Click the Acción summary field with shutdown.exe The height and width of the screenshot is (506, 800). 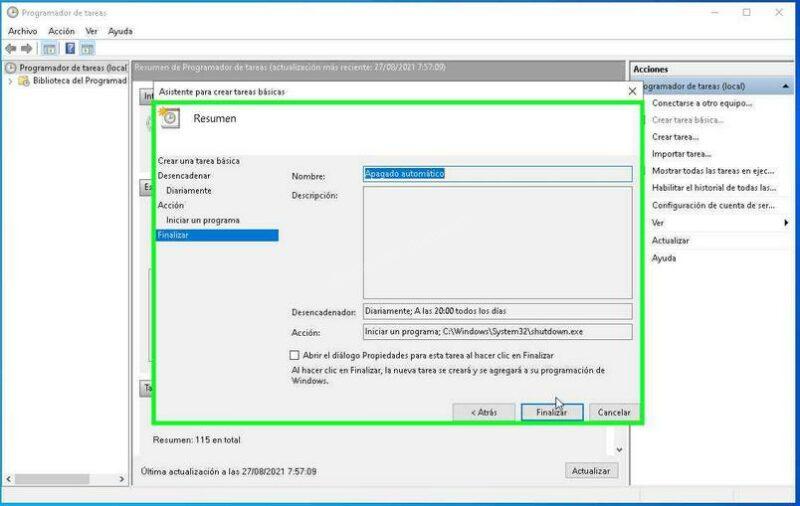(497, 332)
